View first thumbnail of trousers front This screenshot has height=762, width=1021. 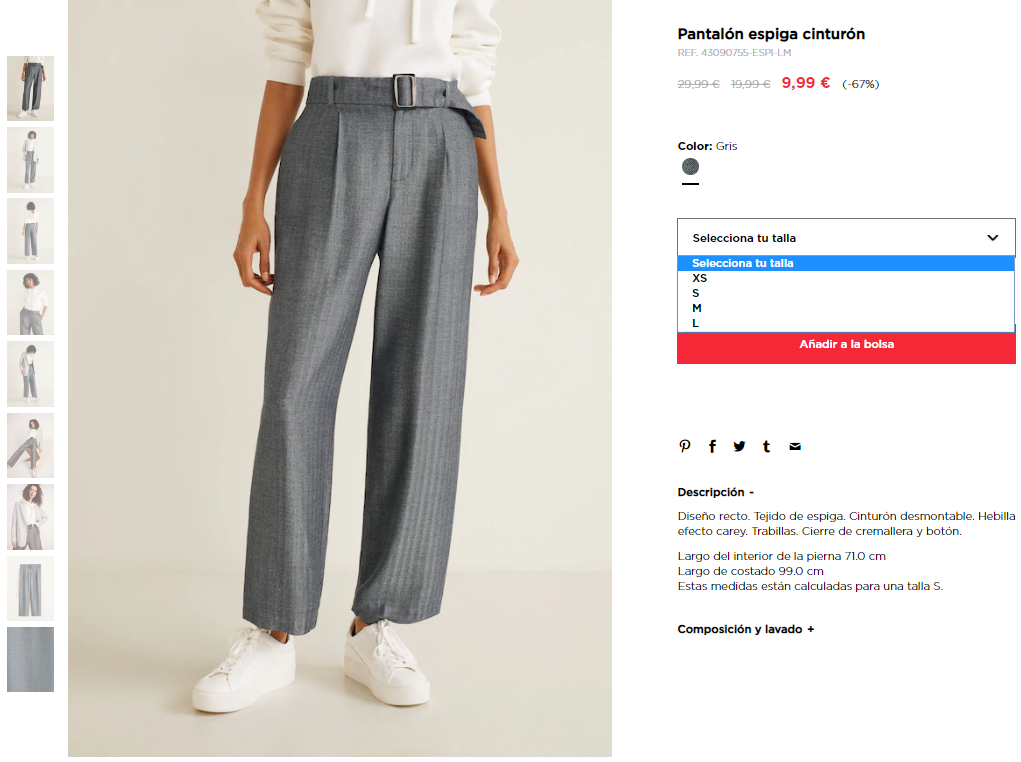tap(31, 88)
